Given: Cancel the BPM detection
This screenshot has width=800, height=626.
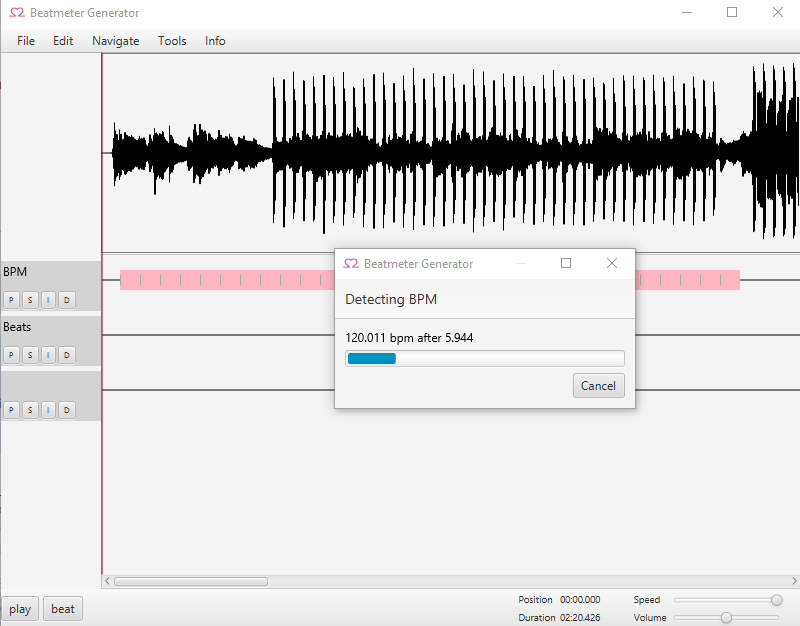Looking at the screenshot, I should pyautogui.click(x=598, y=386).
